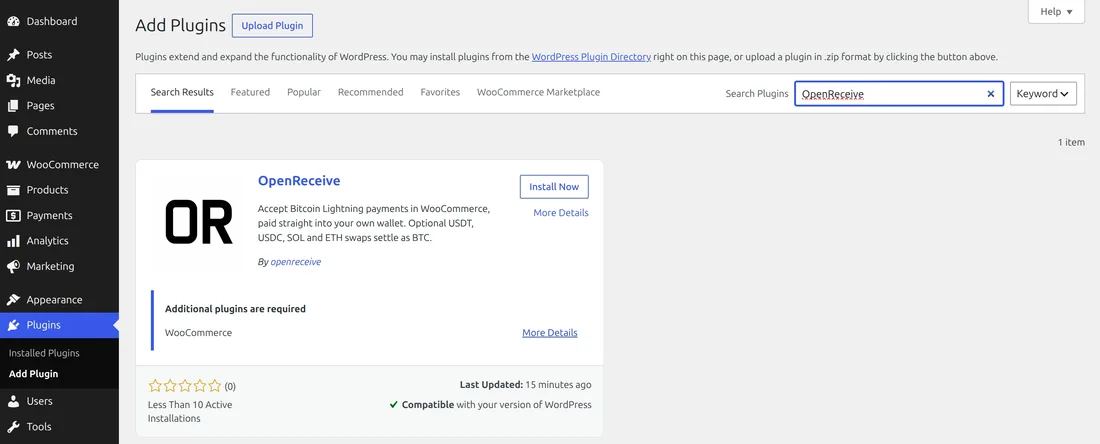The height and width of the screenshot is (444, 1100).
Task: Open the Payments menu label
Action: 49,215
